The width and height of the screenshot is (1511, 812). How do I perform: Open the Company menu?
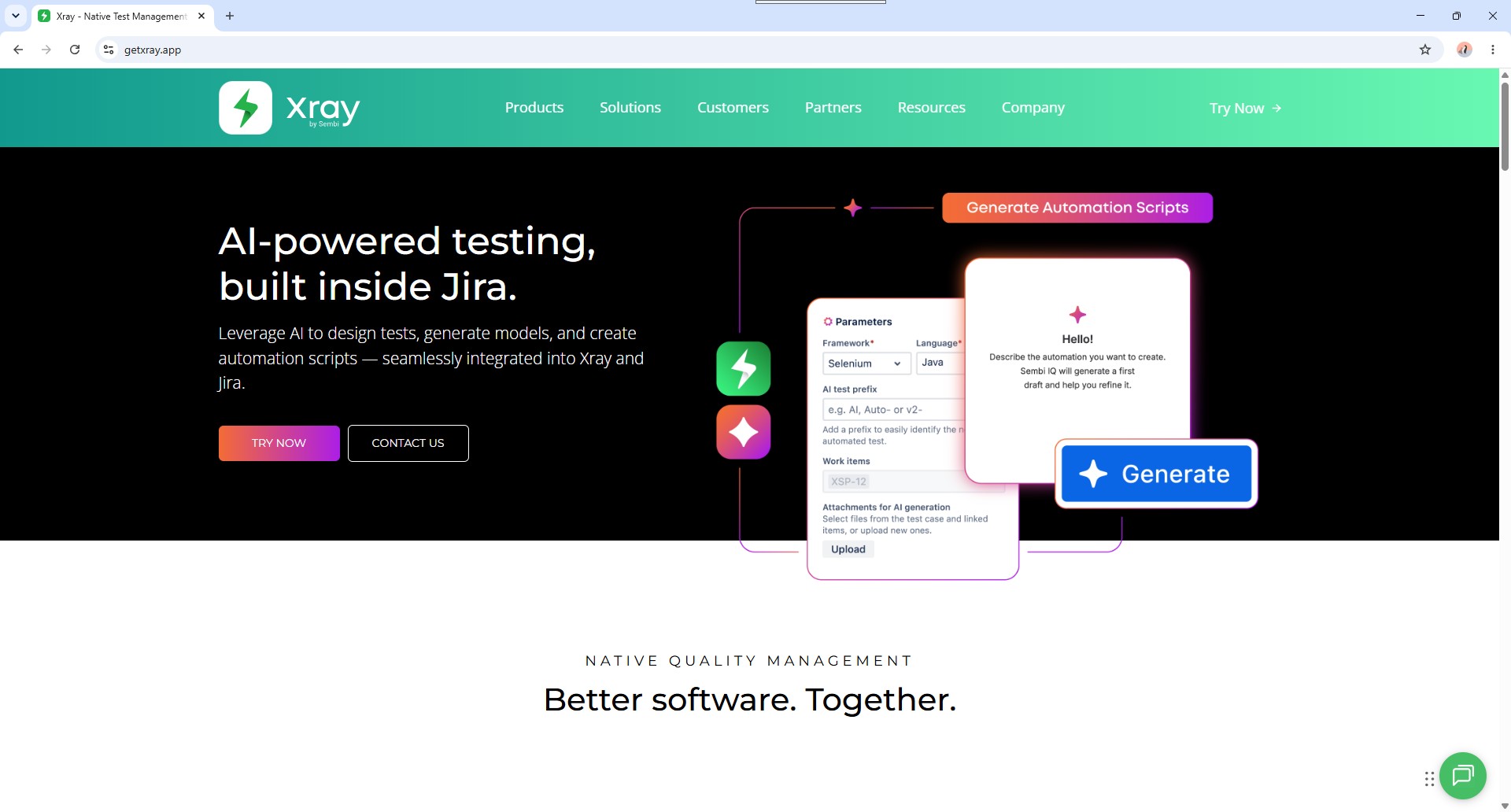[1033, 108]
